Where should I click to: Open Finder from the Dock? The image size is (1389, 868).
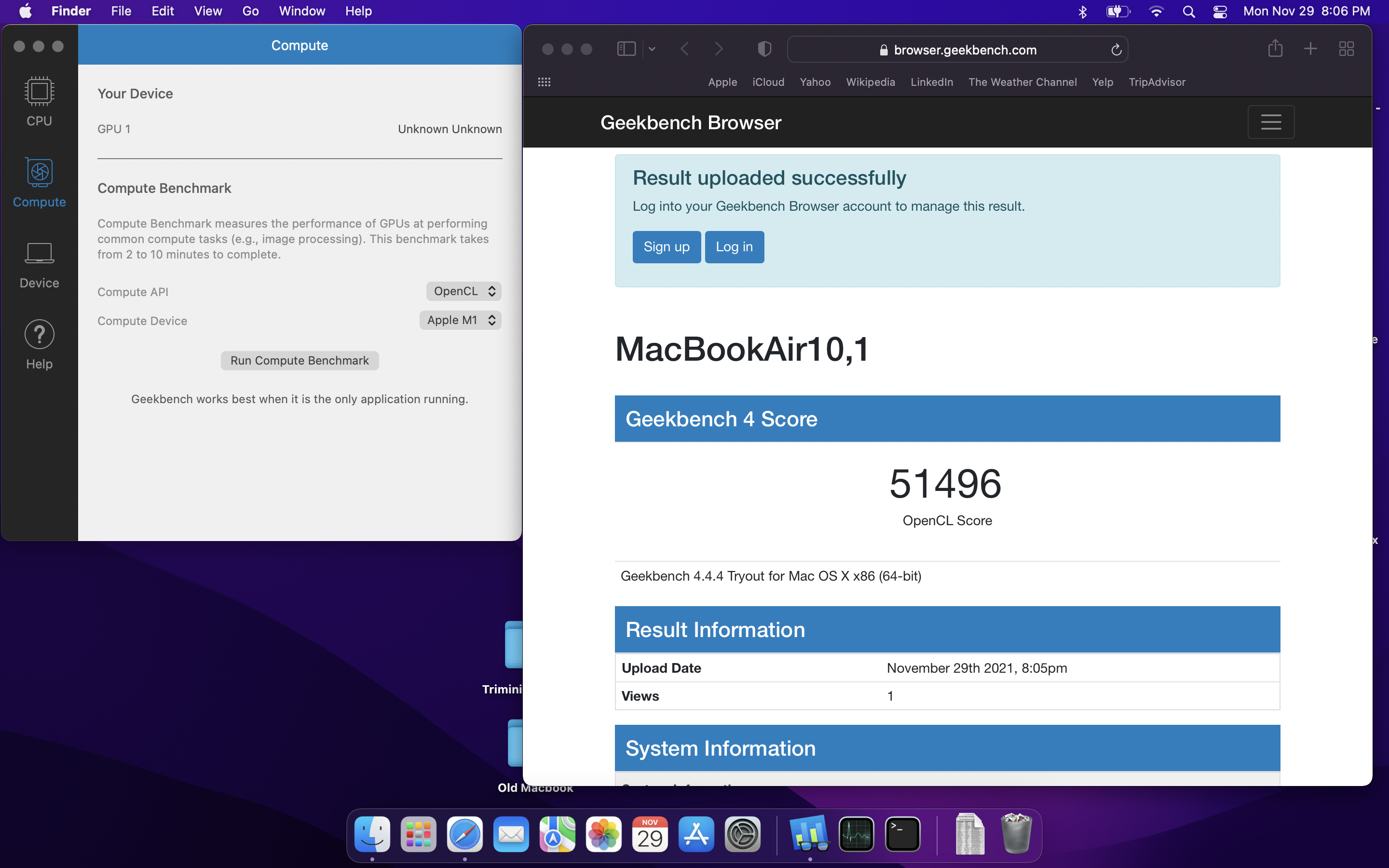[372, 834]
